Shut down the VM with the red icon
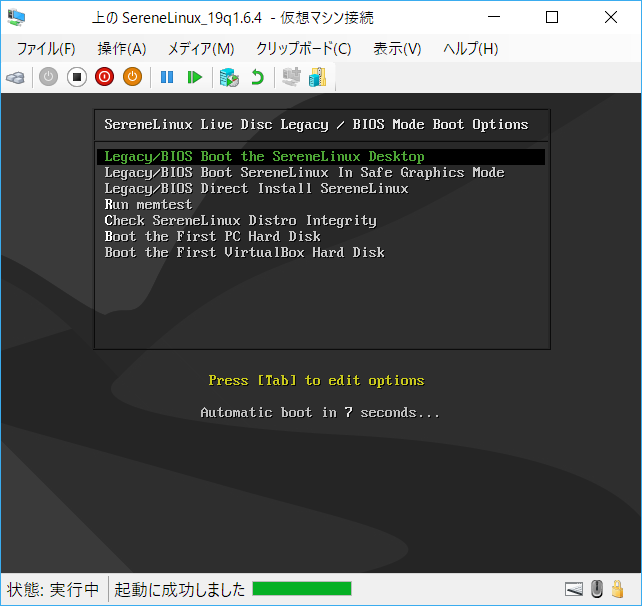The height and width of the screenshot is (606, 642). (104, 77)
